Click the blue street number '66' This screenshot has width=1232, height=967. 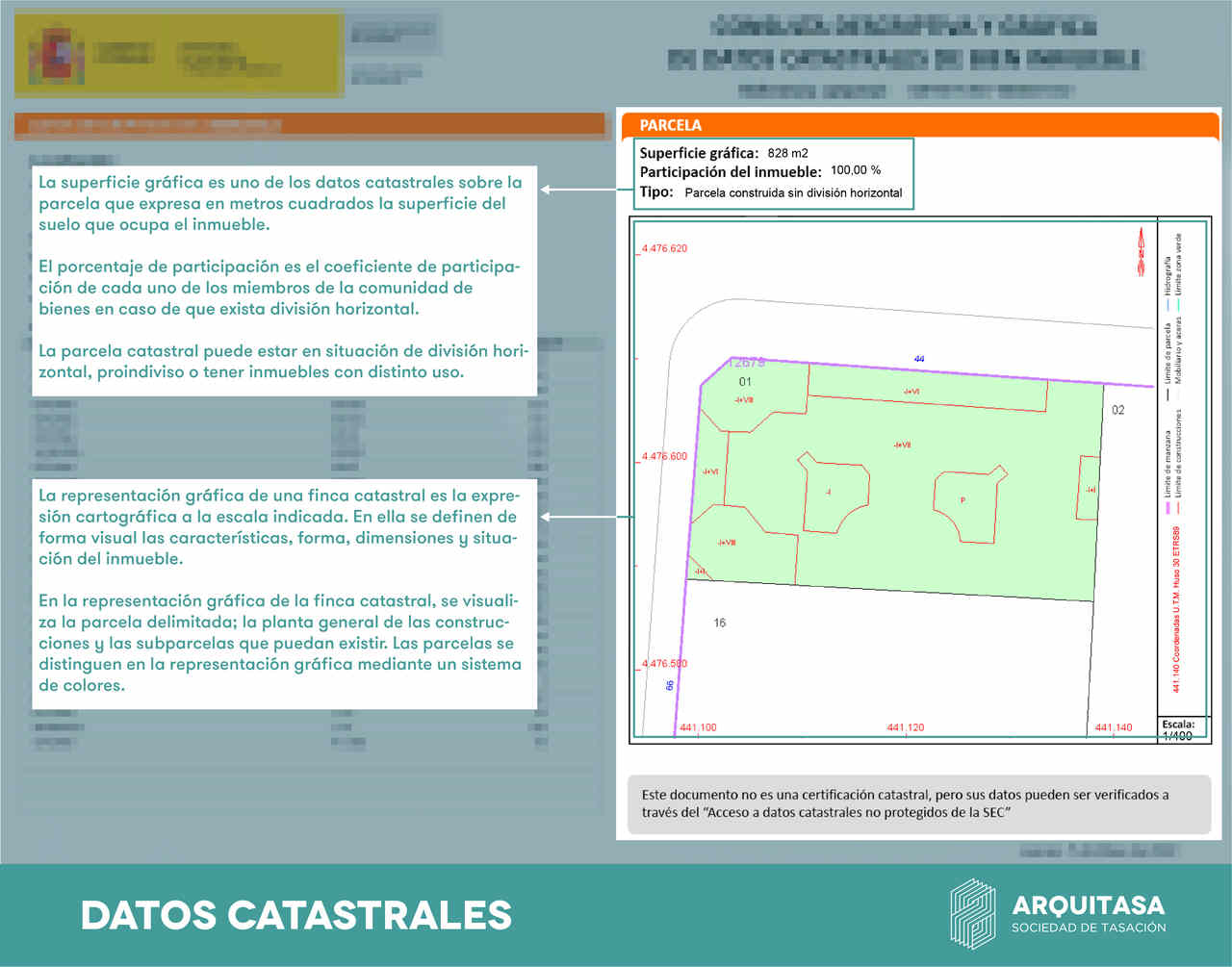670,685
